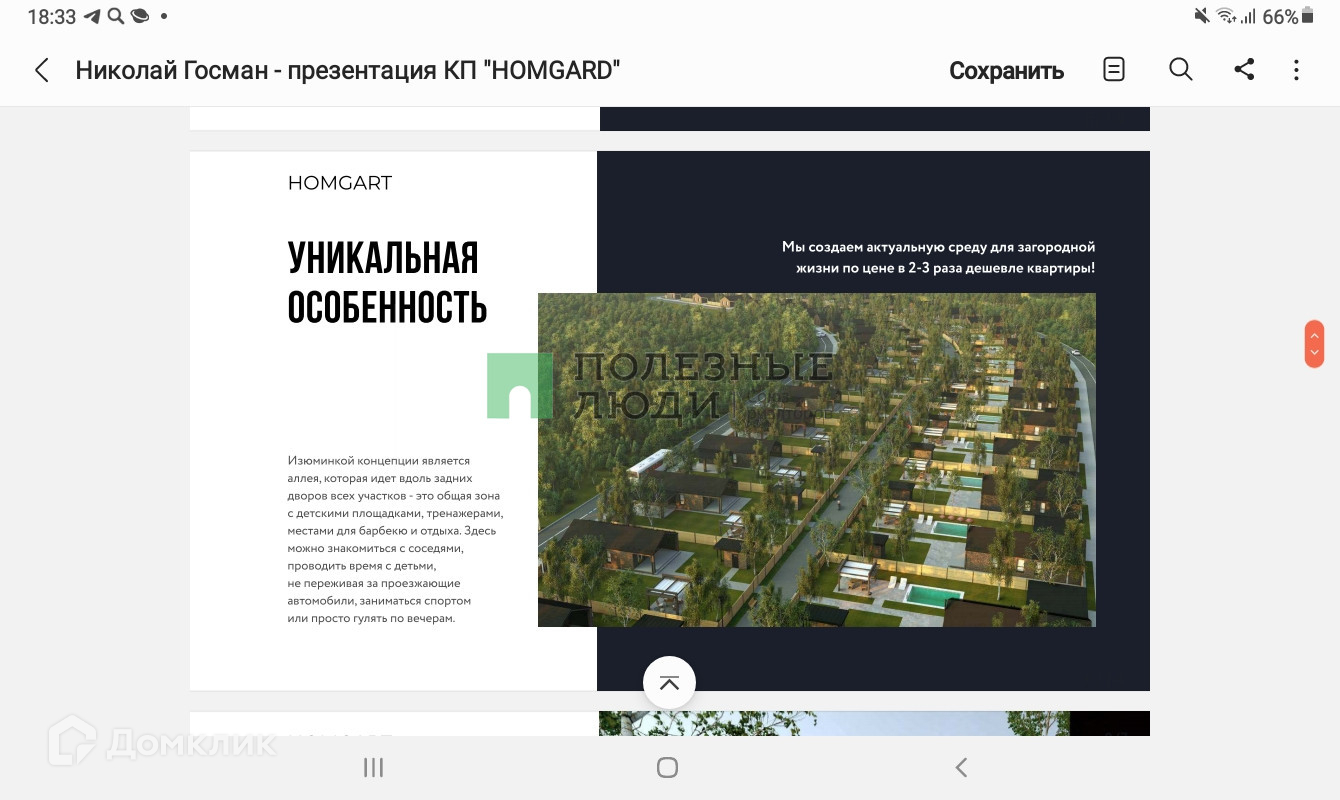Open recent apps in the navigation bar
The width and height of the screenshot is (1340, 800).
[x=373, y=767]
